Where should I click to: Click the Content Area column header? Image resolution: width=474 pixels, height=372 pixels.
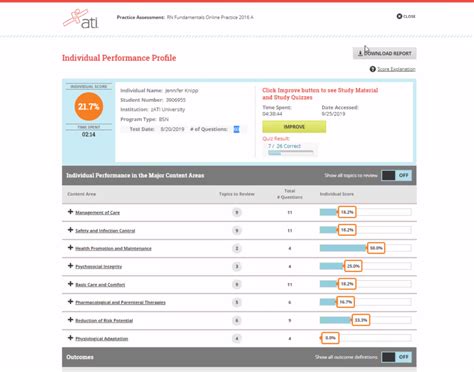pos(82,194)
